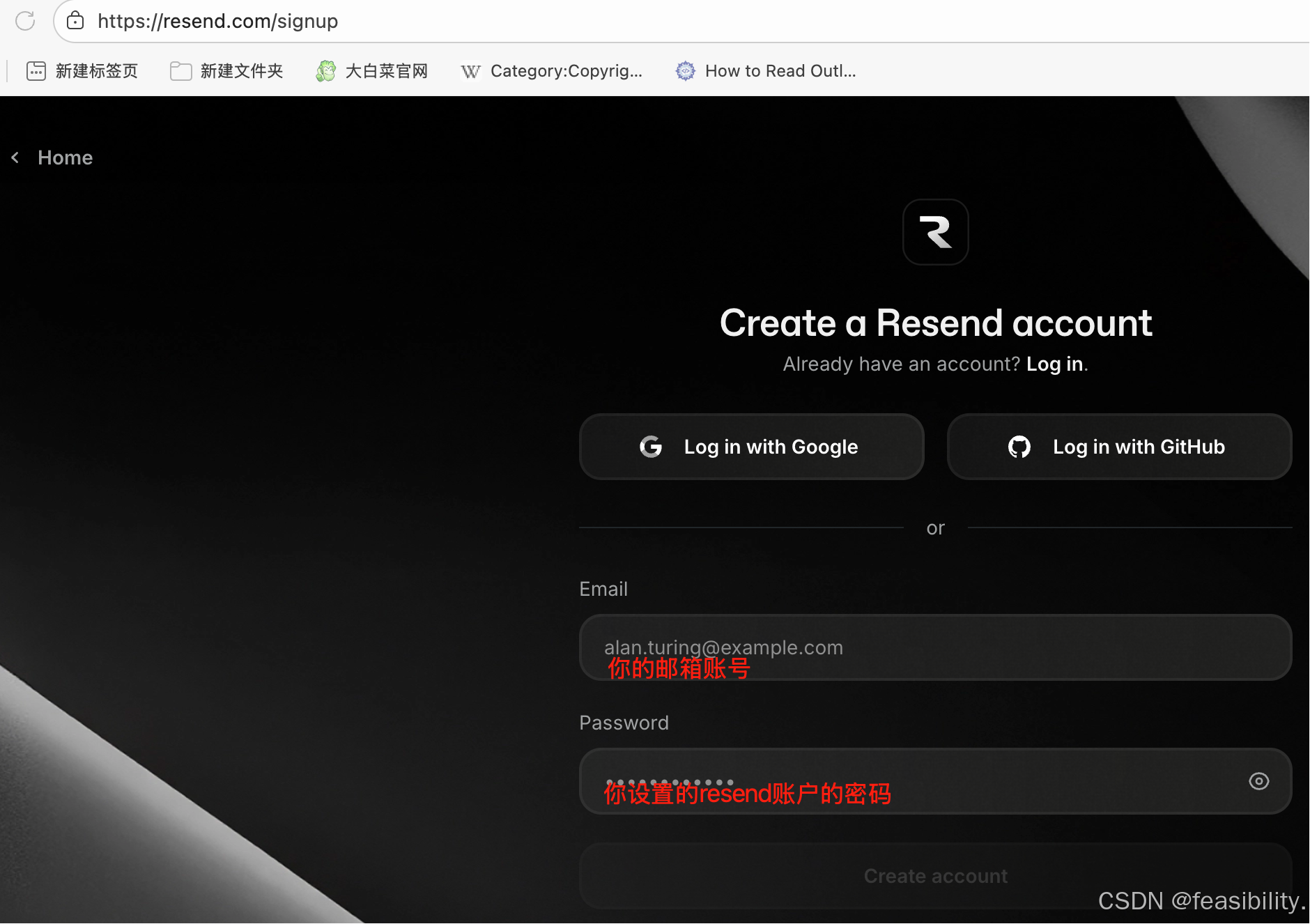Viewport: 1310px width, 924px height.
Task: Open the 新建文件夹 bookmarks folder
Action: coord(226,71)
